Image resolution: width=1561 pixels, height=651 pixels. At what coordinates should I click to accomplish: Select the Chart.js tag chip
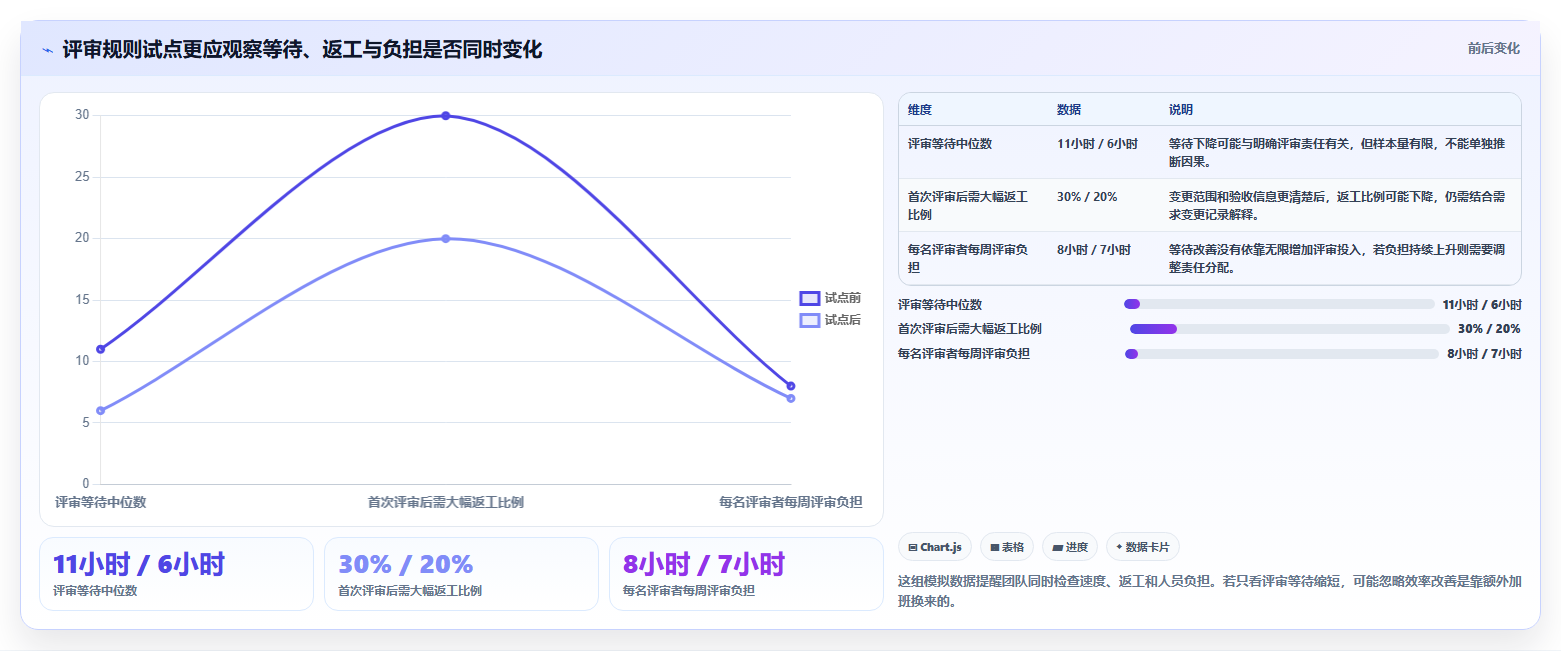click(935, 547)
